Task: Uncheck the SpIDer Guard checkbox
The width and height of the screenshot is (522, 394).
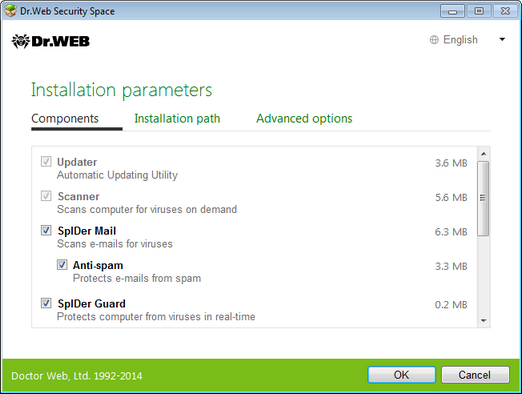Action: click(x=46, y=303)
